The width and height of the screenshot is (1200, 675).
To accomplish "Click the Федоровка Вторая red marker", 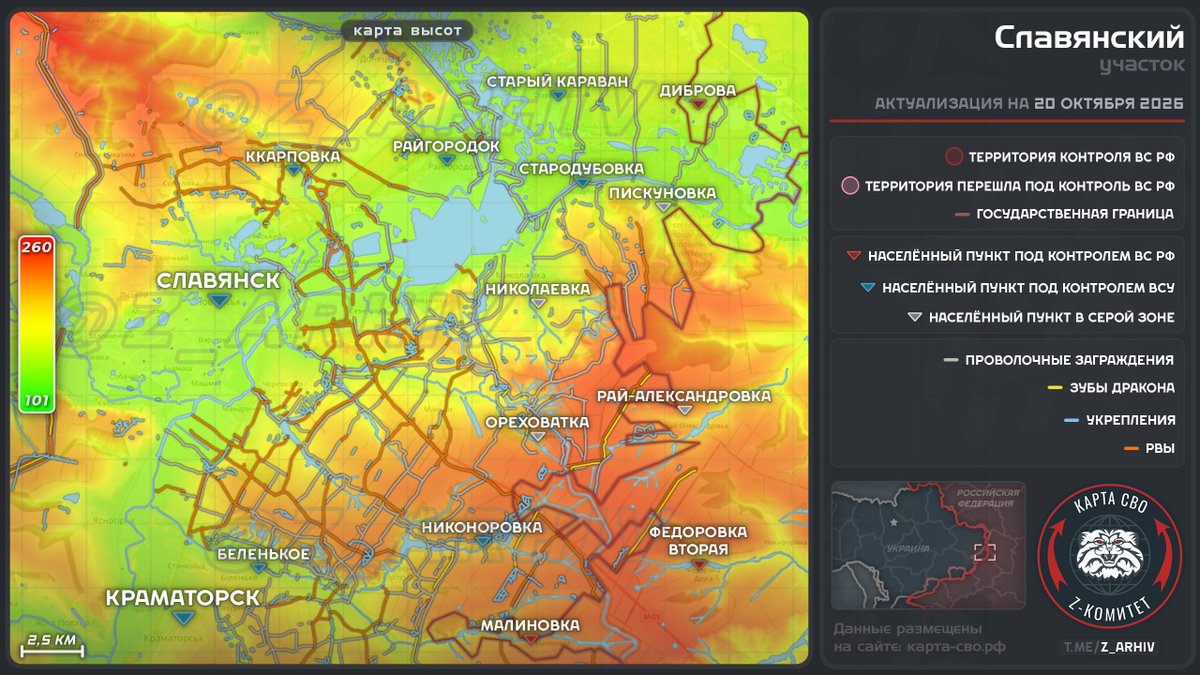I will [699, 564].
